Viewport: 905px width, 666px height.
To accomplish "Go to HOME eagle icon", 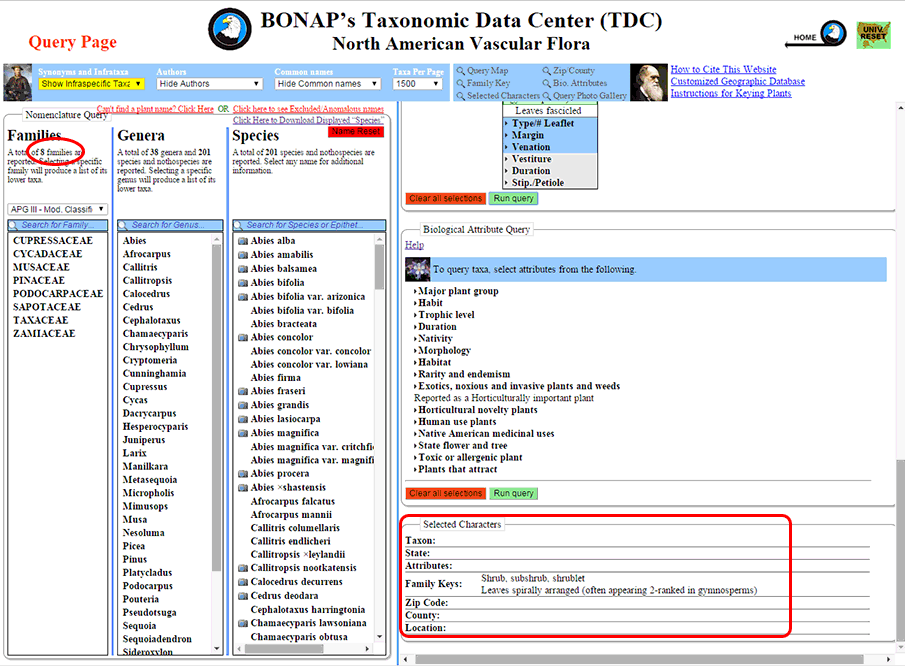I will (x=833, y=33).
